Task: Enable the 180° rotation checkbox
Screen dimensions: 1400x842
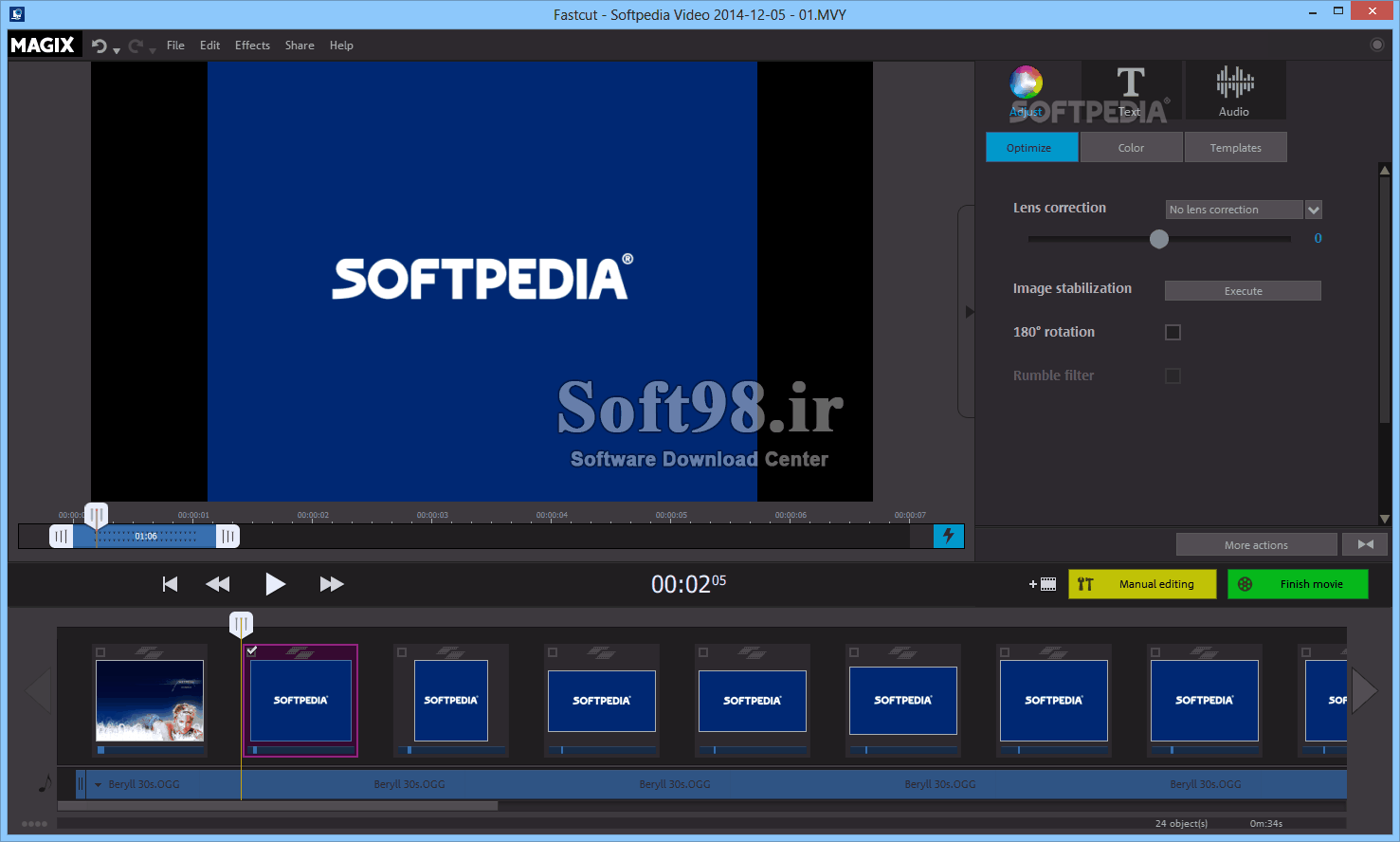Action: [1173, 332]
